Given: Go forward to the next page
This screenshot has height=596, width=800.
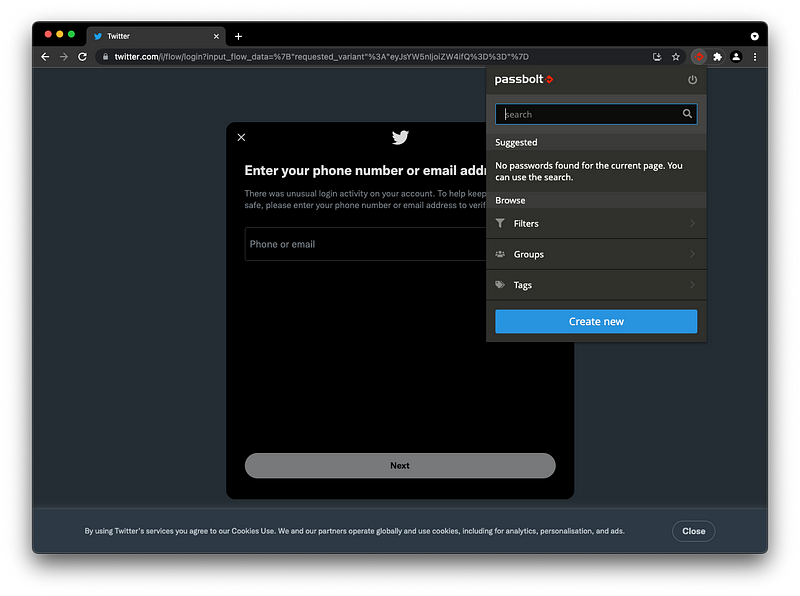Looking at the screenshot, I should tap(64, 57).
